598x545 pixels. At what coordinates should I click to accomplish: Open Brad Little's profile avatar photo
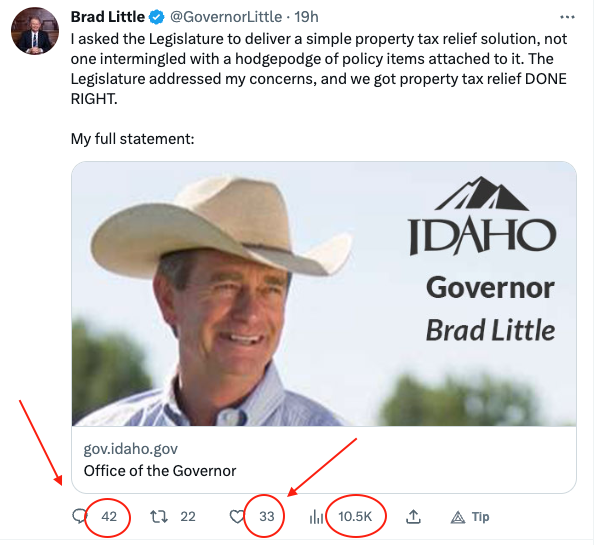point(35,31)
